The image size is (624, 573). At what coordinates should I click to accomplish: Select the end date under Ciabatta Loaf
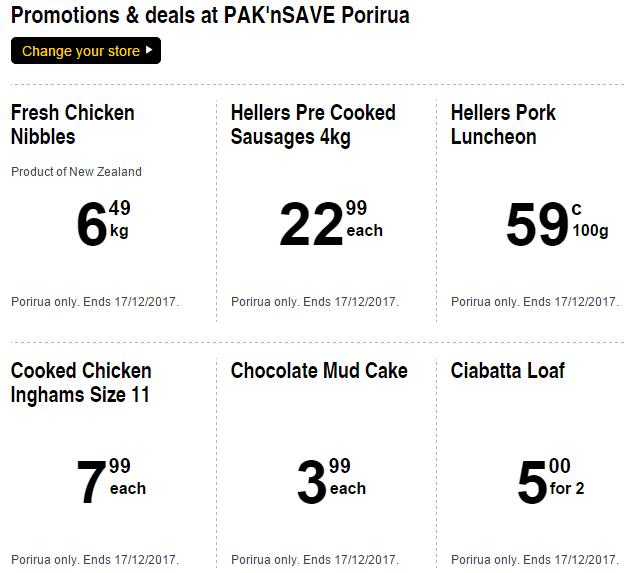click(535, 560)
